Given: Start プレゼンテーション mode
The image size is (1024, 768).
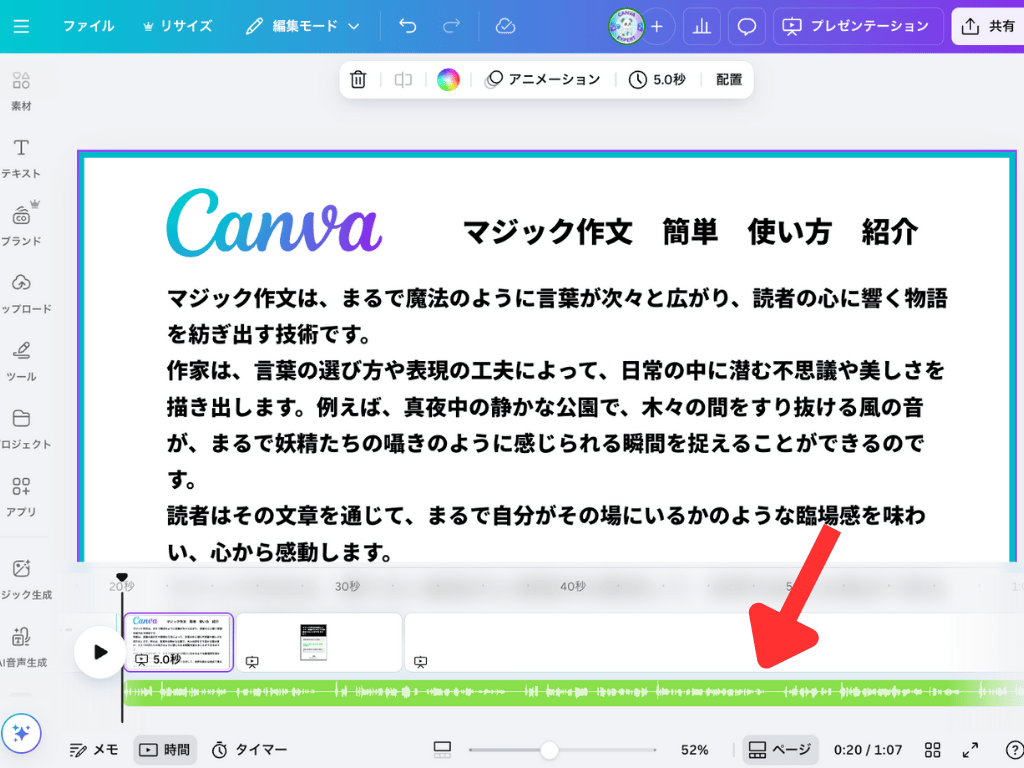Looking at the screenshot, I should point(857,26).
